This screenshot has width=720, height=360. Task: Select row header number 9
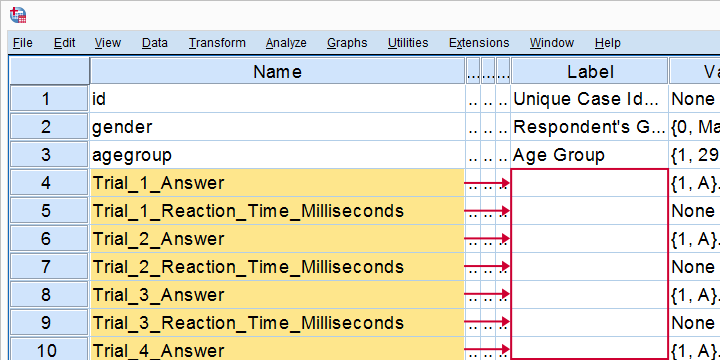pyautogui.click(x=49, y=323)
